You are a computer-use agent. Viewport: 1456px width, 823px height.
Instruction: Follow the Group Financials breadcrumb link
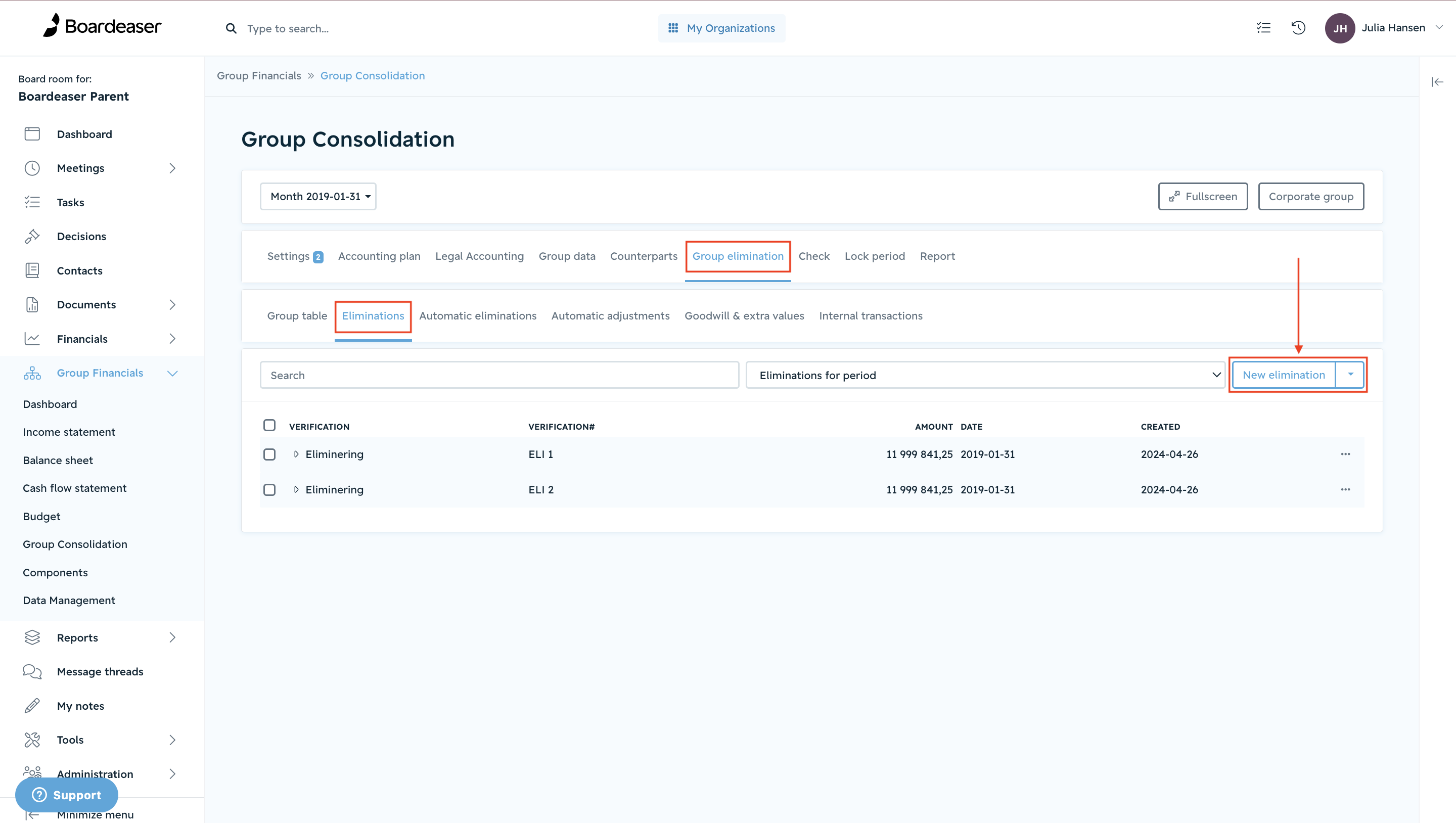point(259,76)
